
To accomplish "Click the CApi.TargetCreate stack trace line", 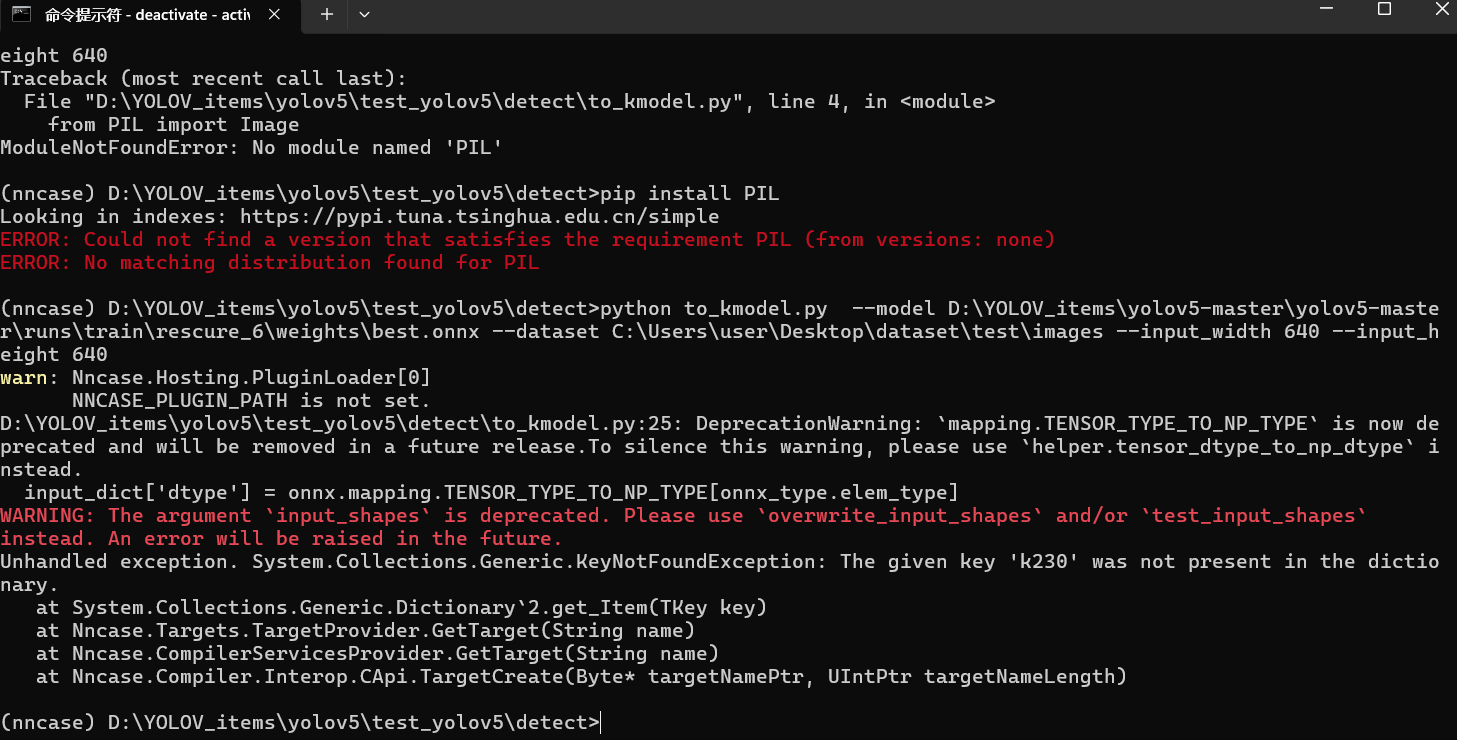I will point(582,676).
